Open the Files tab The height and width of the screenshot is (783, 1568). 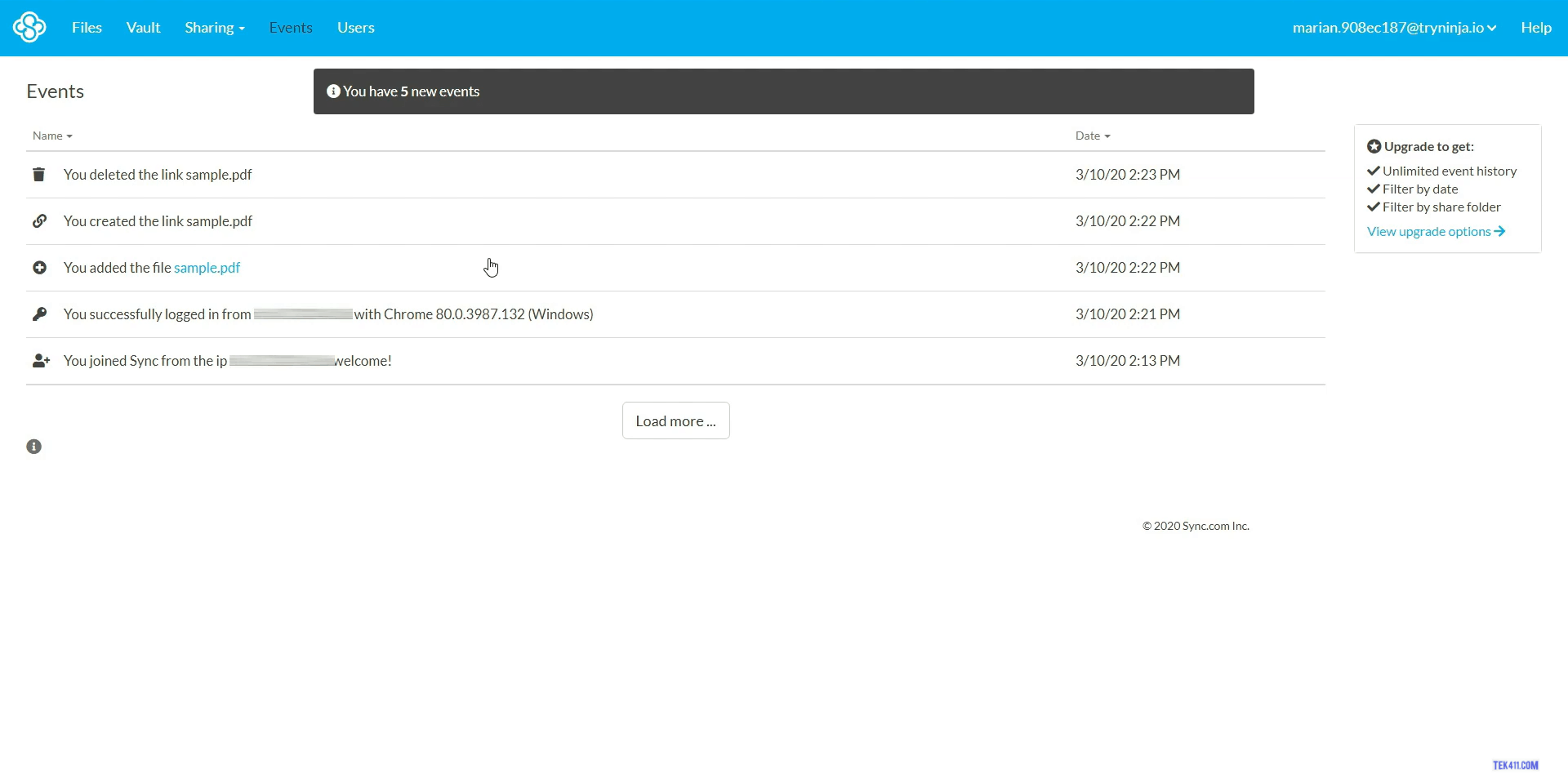click(87, 28)
